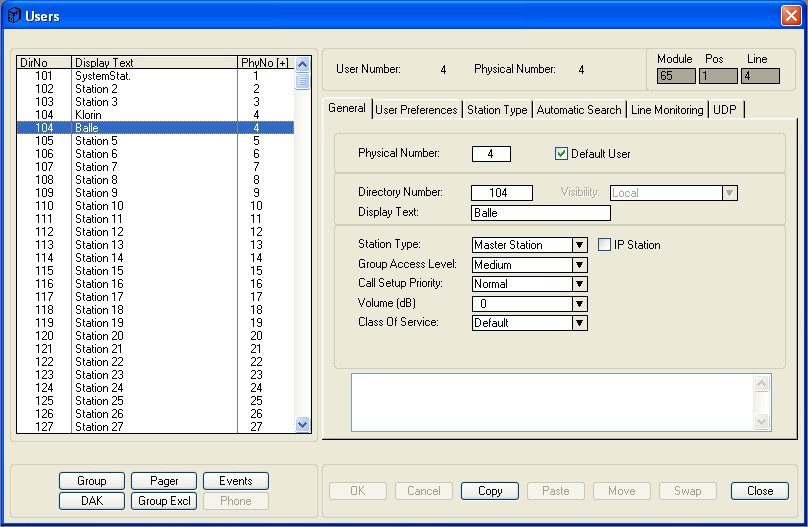Click the Display Text input field

coord(540,213)
